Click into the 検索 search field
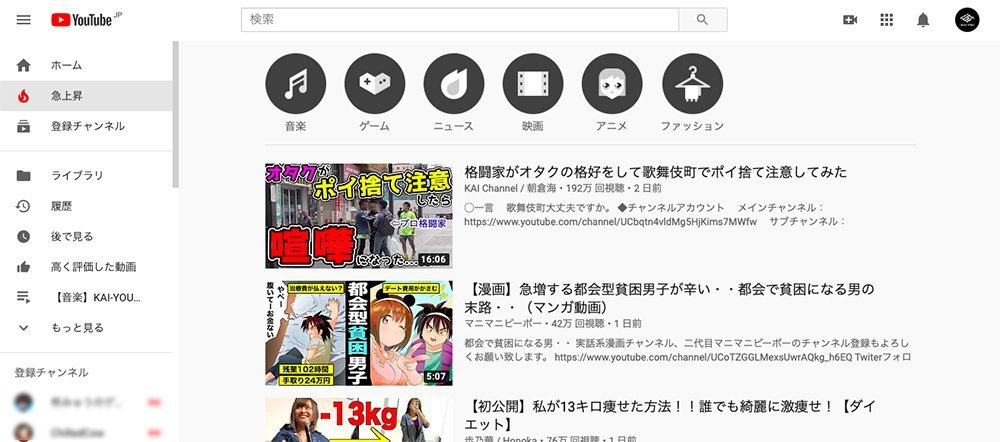Viewport: 1000px width, 442px height. coord(459,19)
